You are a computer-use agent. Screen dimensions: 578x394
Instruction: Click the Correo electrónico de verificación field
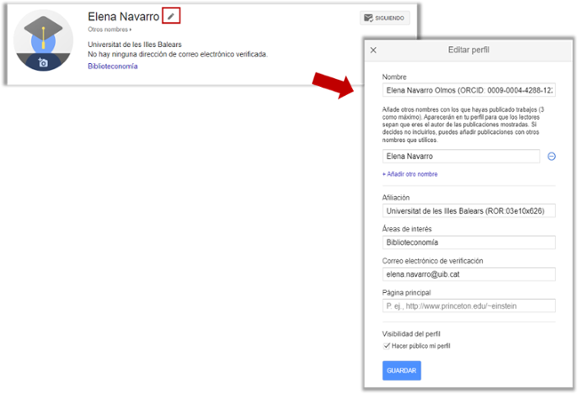[469, 274]
